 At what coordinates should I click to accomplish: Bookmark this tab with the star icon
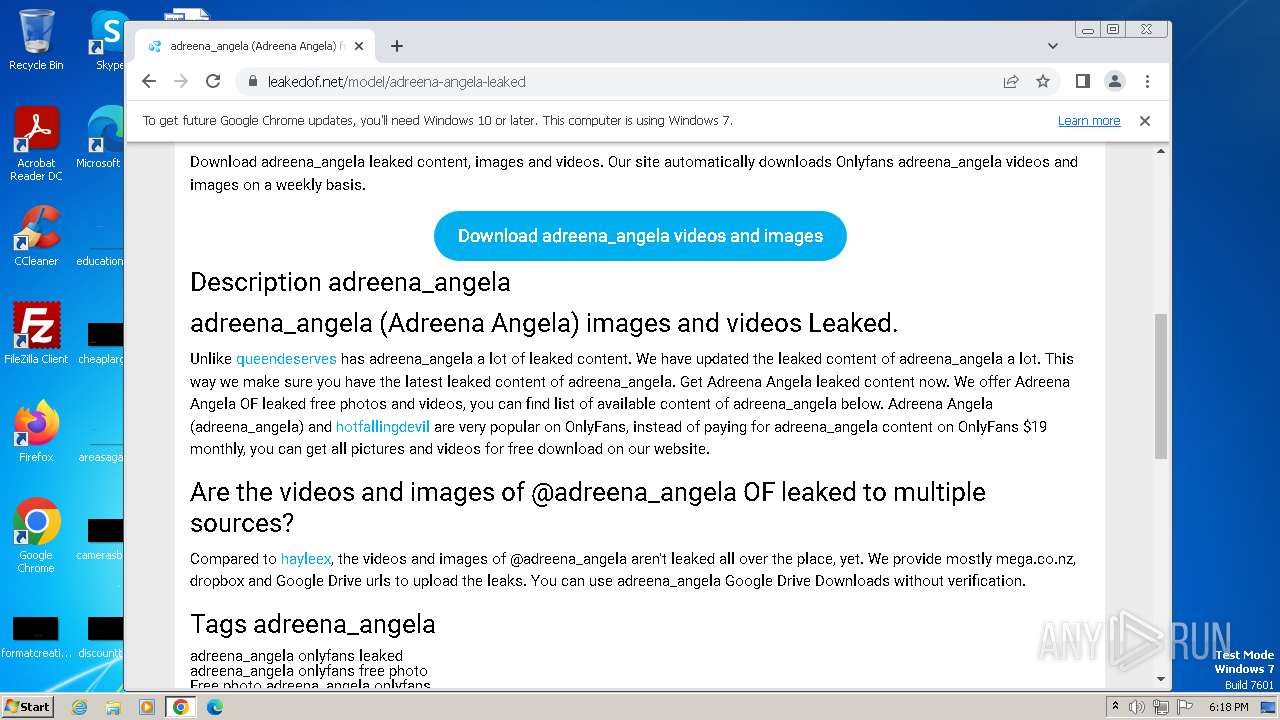[x=1043, y=81]
